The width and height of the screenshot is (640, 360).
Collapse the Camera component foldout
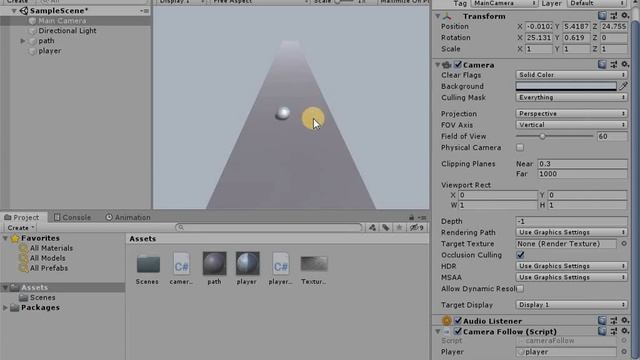438,64
